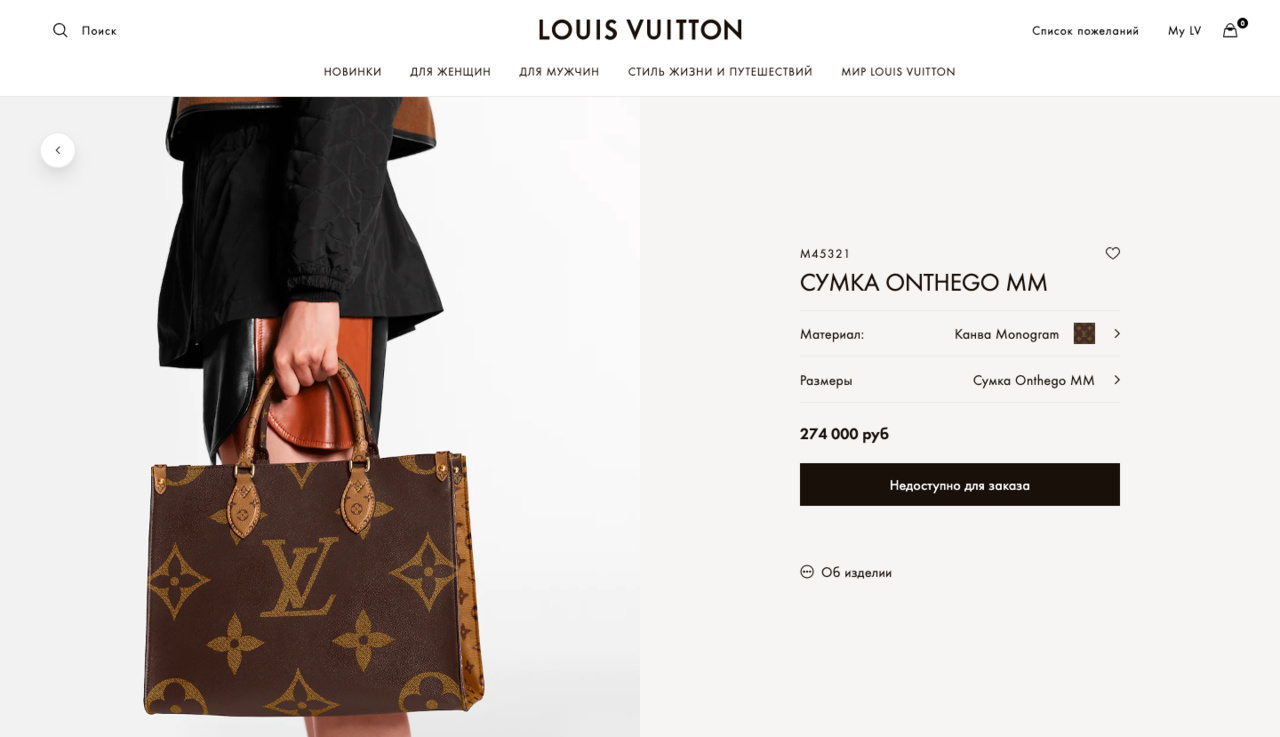Image resolution: width=1280 pixels, height=737 pixels.
Task: Go to previous product image arrow
Action: coord(58,150)
